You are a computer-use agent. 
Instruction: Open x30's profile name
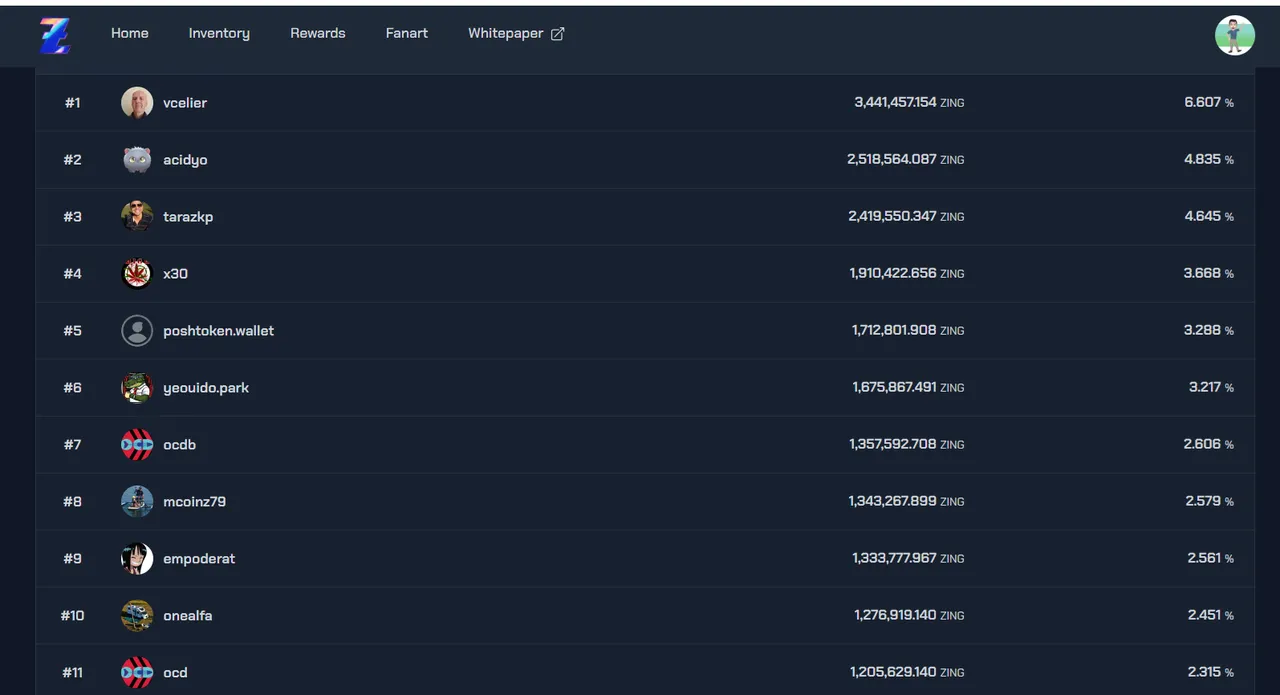[175, 273]
